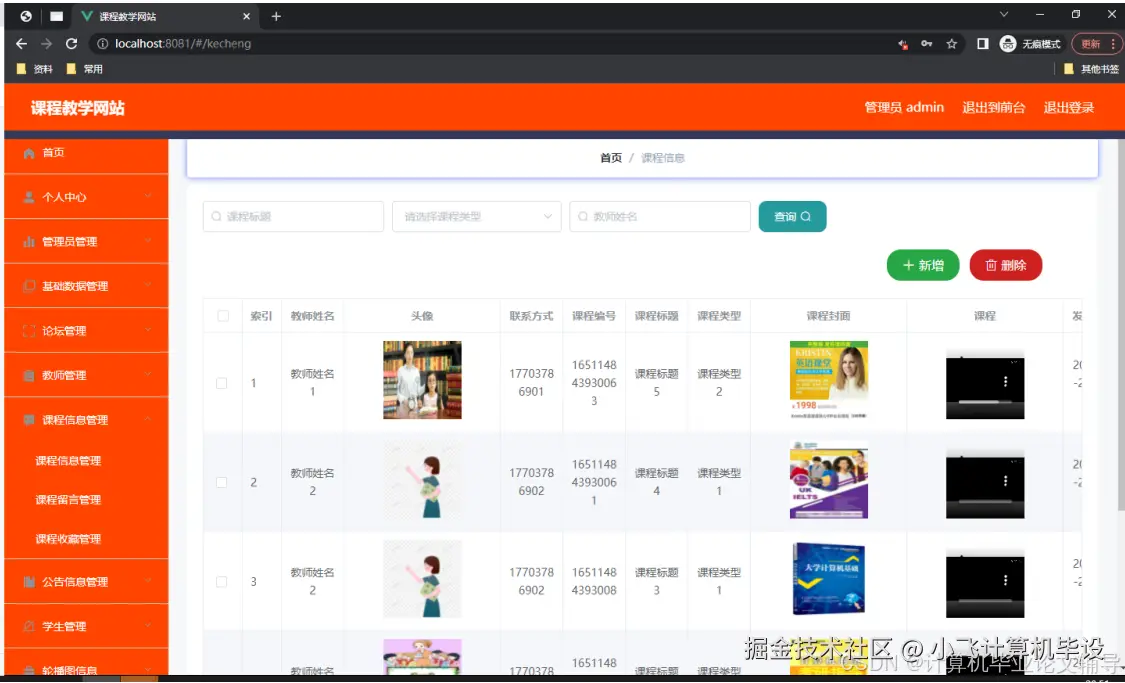Click the 管理员管理 sidebar icon
The image size is (1125, 683).
(30, 241)
